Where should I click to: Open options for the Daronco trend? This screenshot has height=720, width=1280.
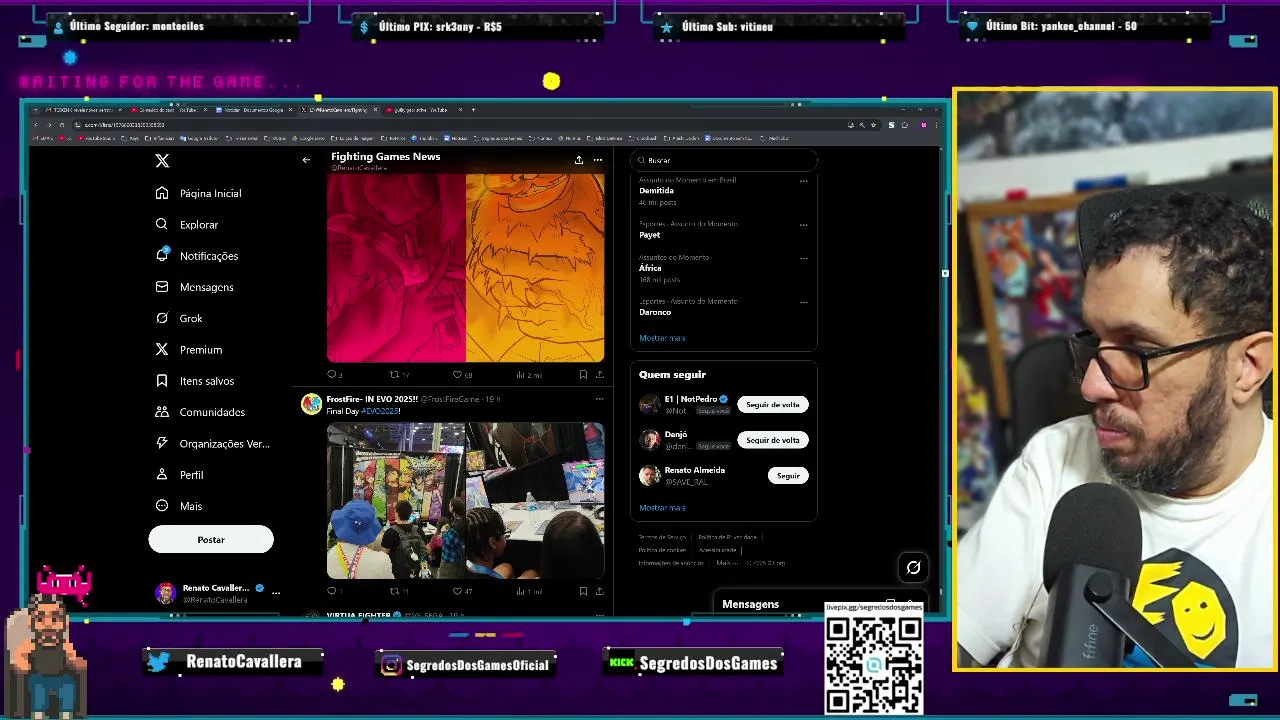[x=803, y=302]
